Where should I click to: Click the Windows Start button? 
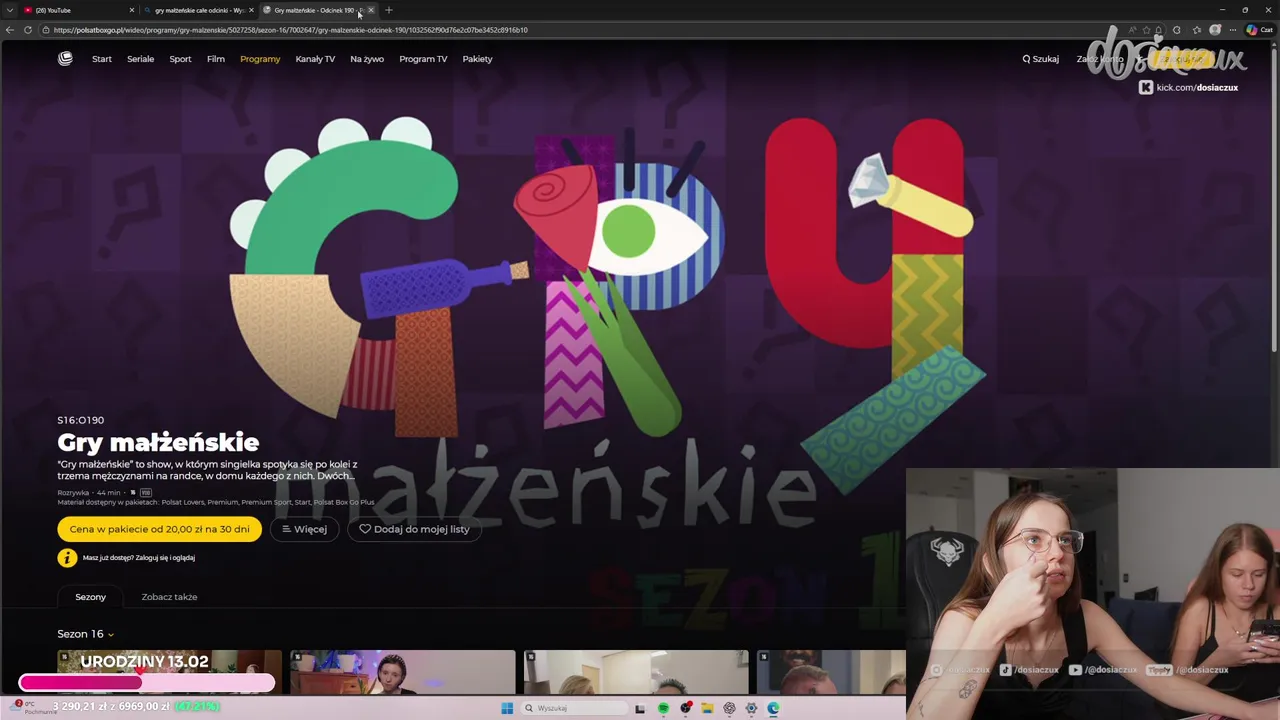tap(507, 708)
